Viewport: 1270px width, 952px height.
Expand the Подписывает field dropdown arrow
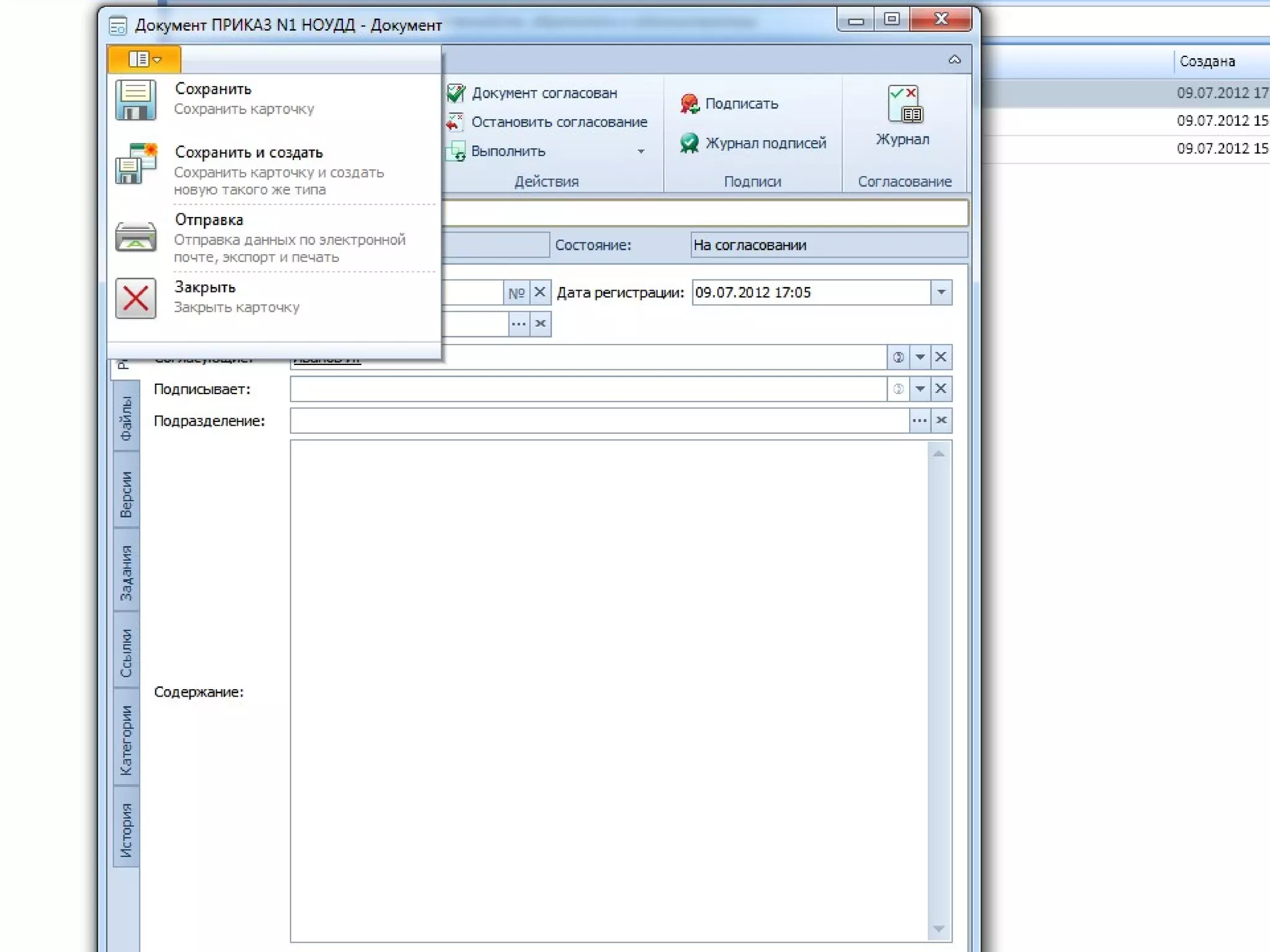click(920, 389)
